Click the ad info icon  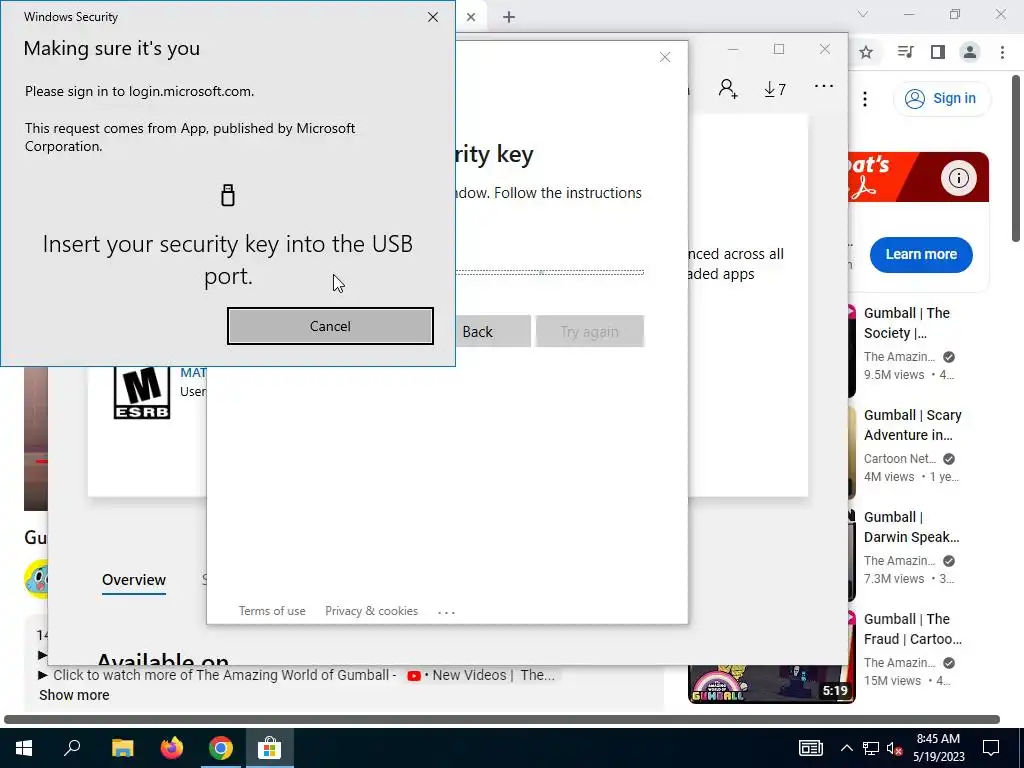[958, 178]
